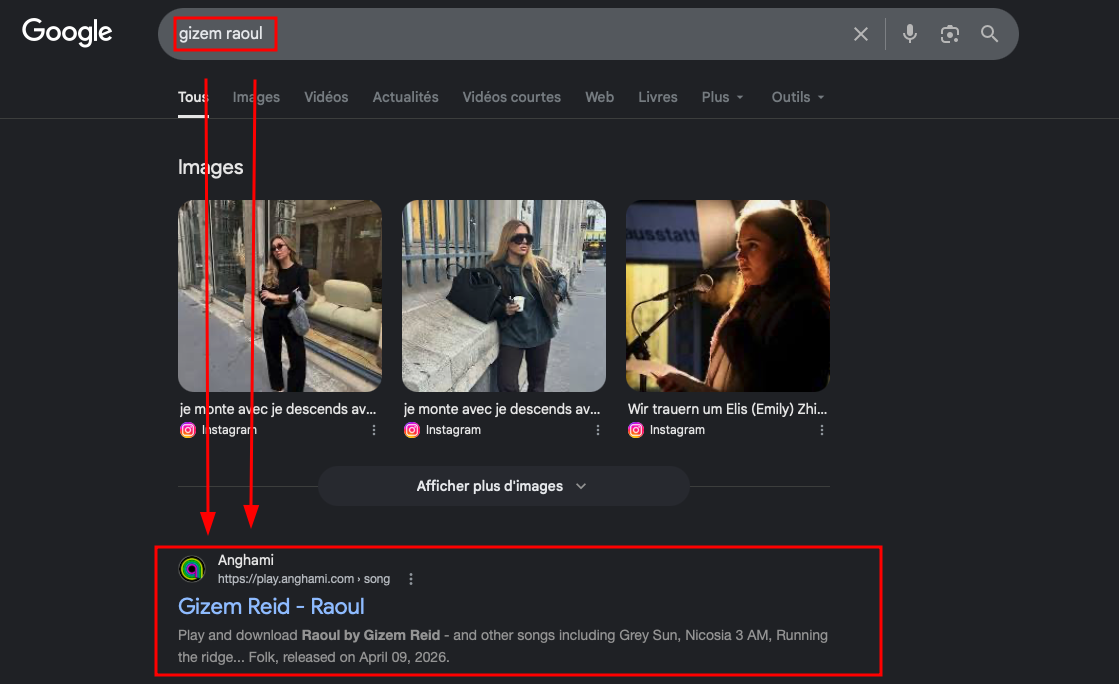This screenshot has width=1119, height=684.
Task: Click Instagram source label under third image
Action: [677, 430]
